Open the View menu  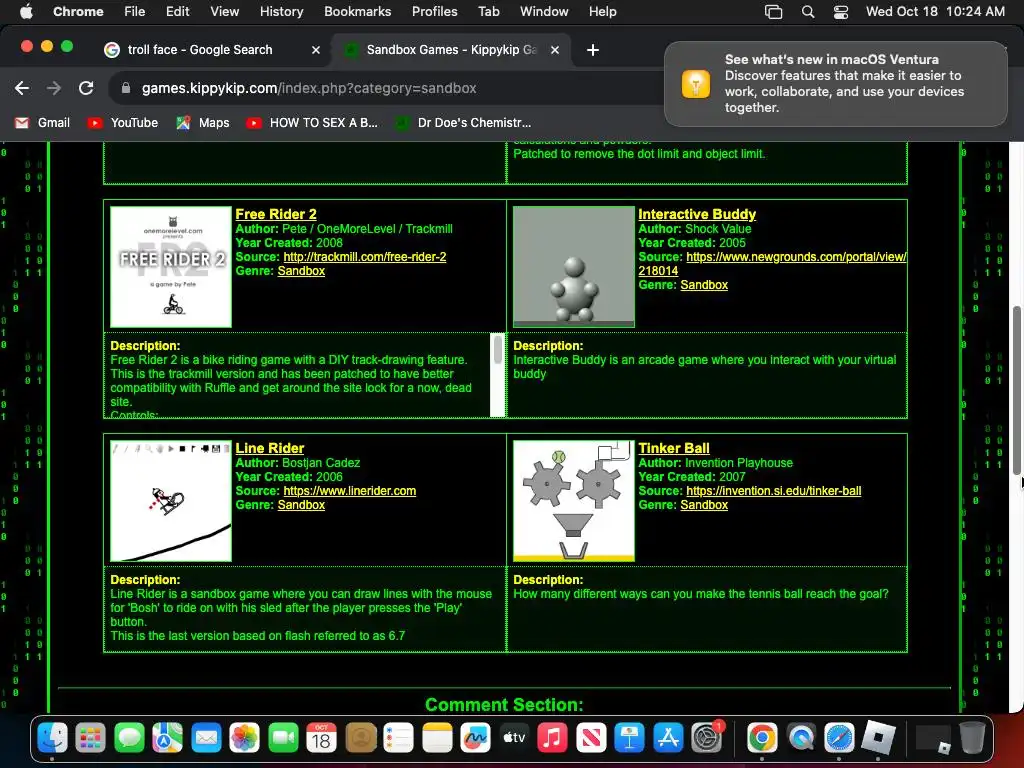point(224,12)
